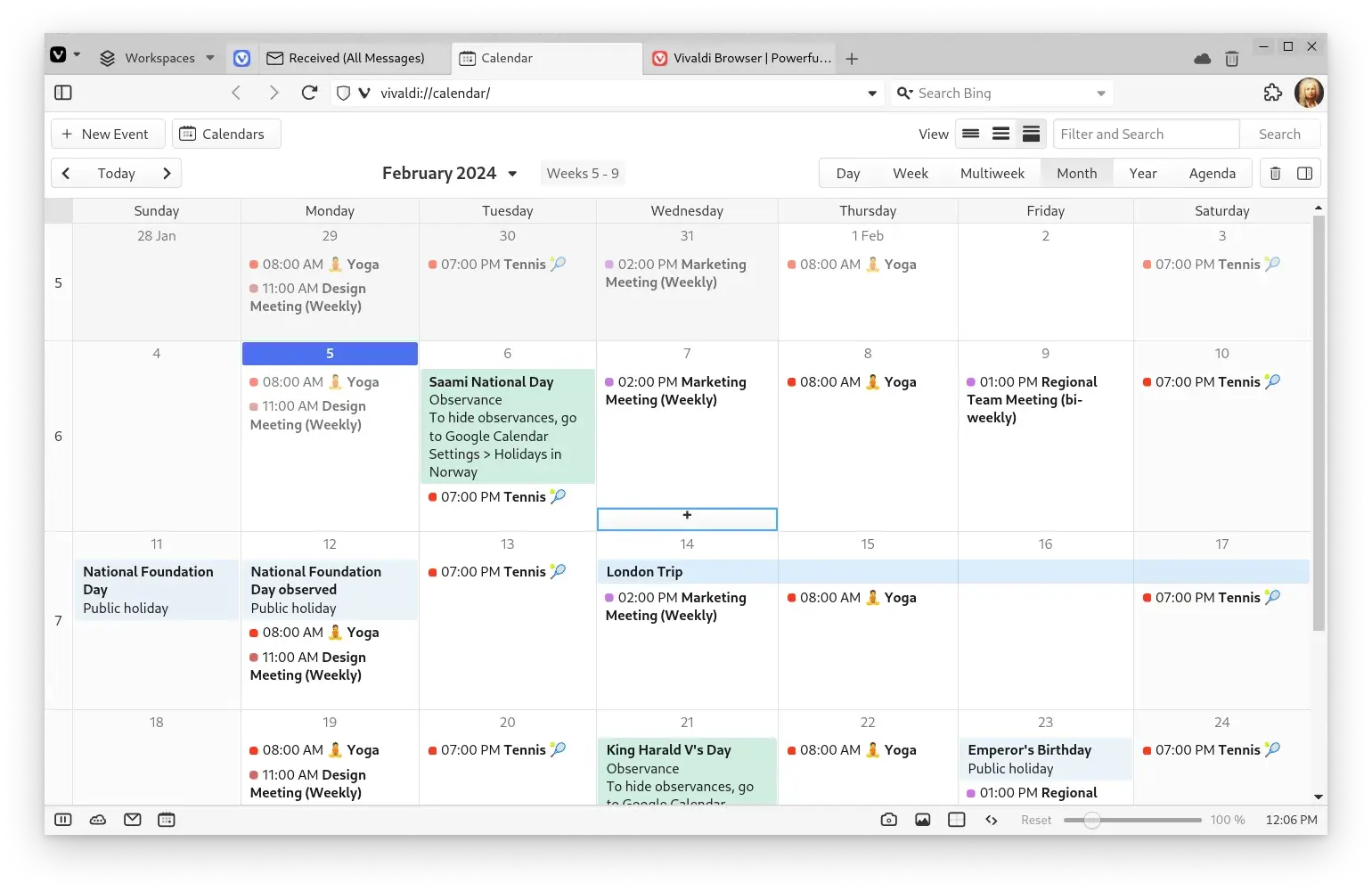Image resolution: width=1372 pixels, height=891 pixels.
Task: Click the reload page icon
Action: pos(309,93)
